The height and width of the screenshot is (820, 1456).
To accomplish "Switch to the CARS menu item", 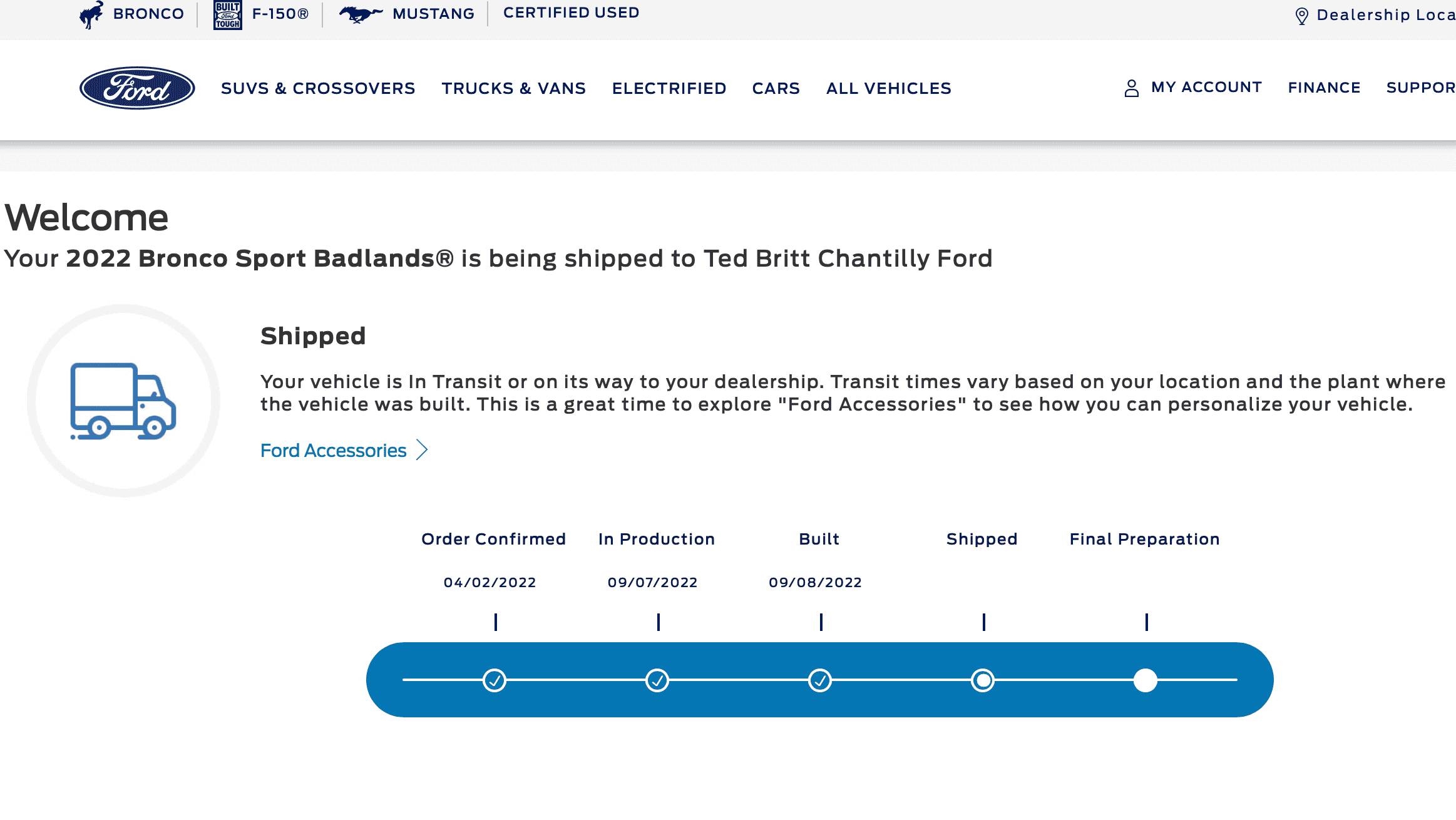I will [x=776, y=88].
